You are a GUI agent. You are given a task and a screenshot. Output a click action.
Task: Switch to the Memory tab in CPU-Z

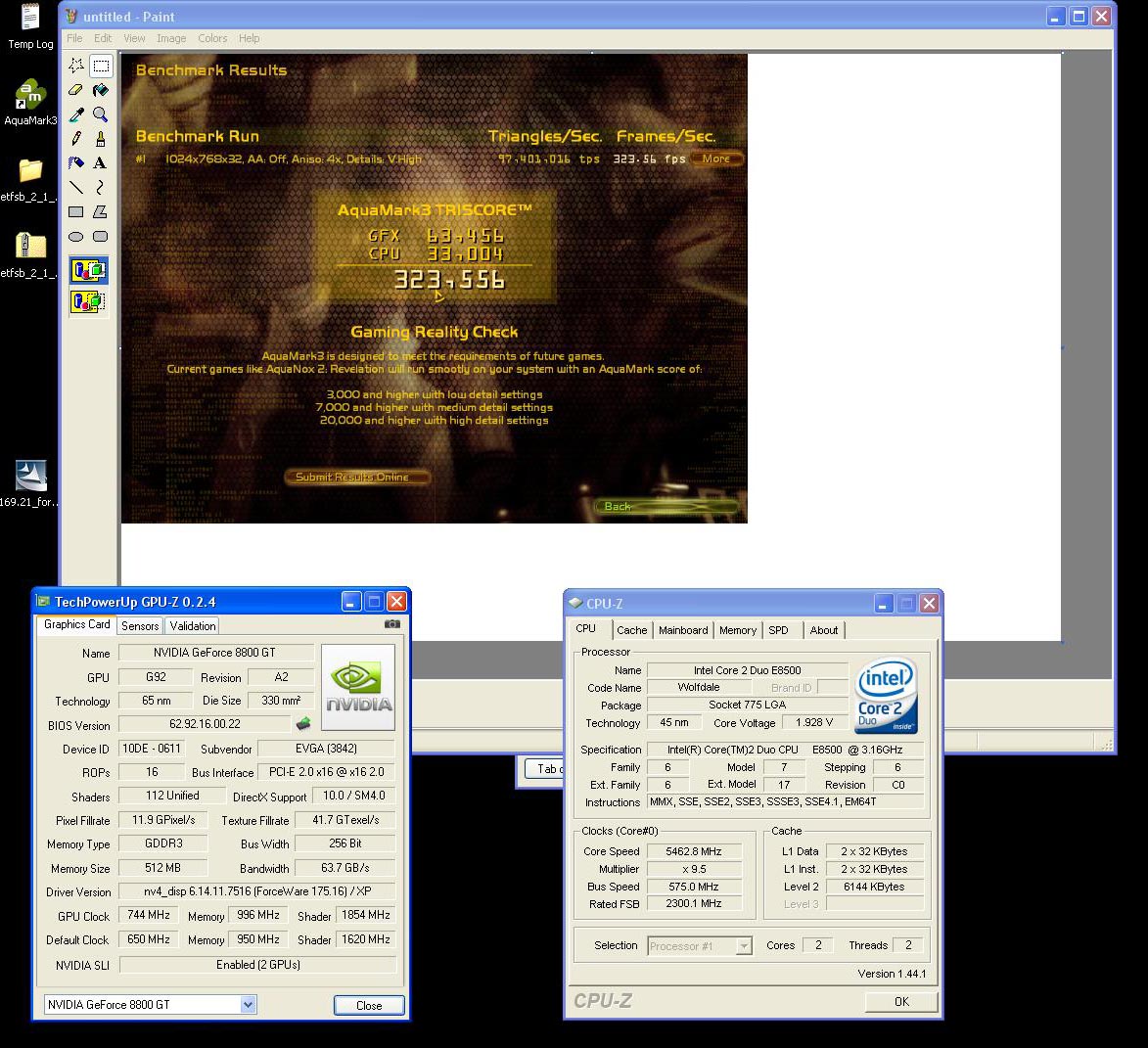(737, 630)
